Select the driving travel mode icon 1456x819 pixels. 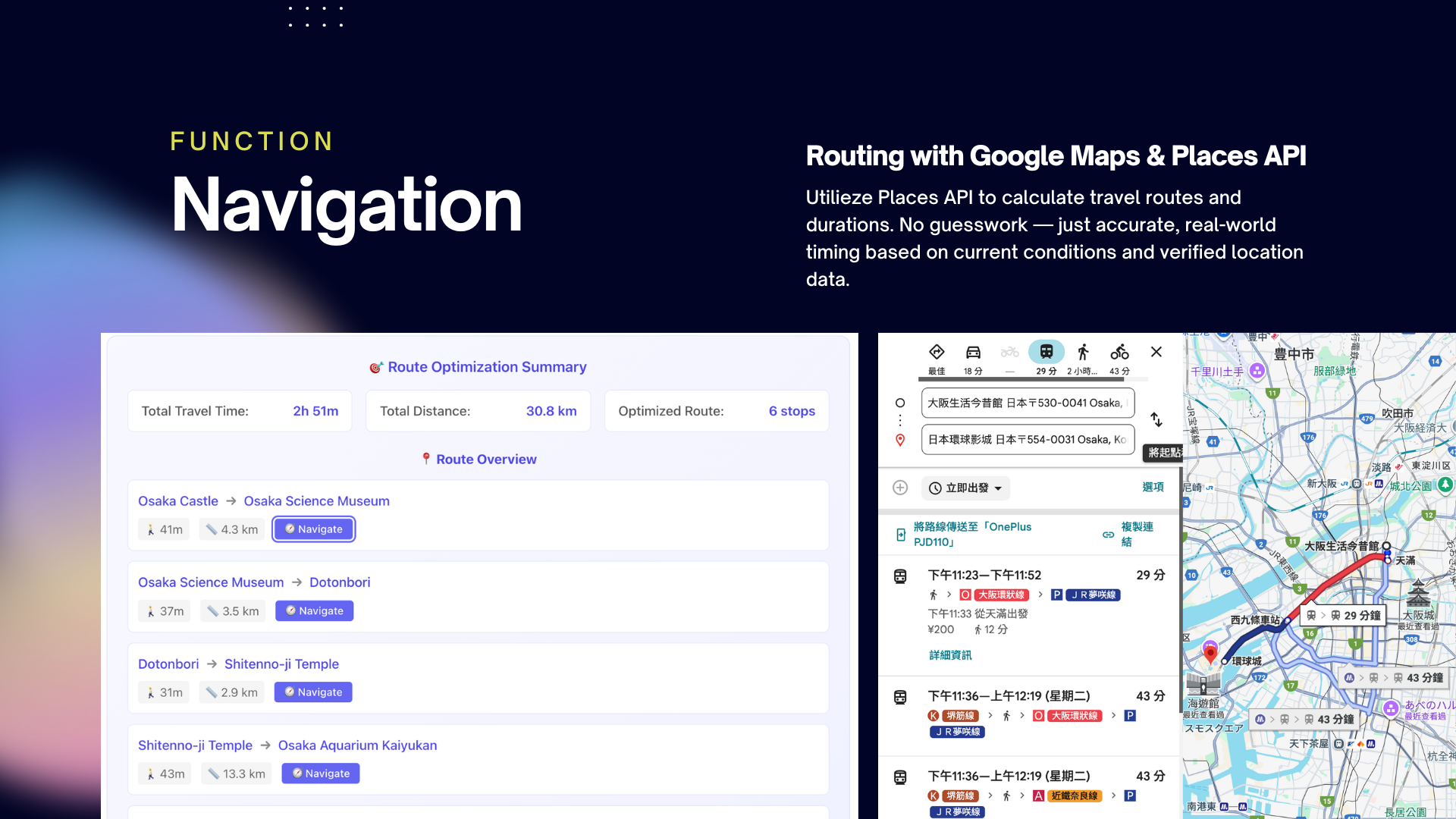[x=973, y=353]
